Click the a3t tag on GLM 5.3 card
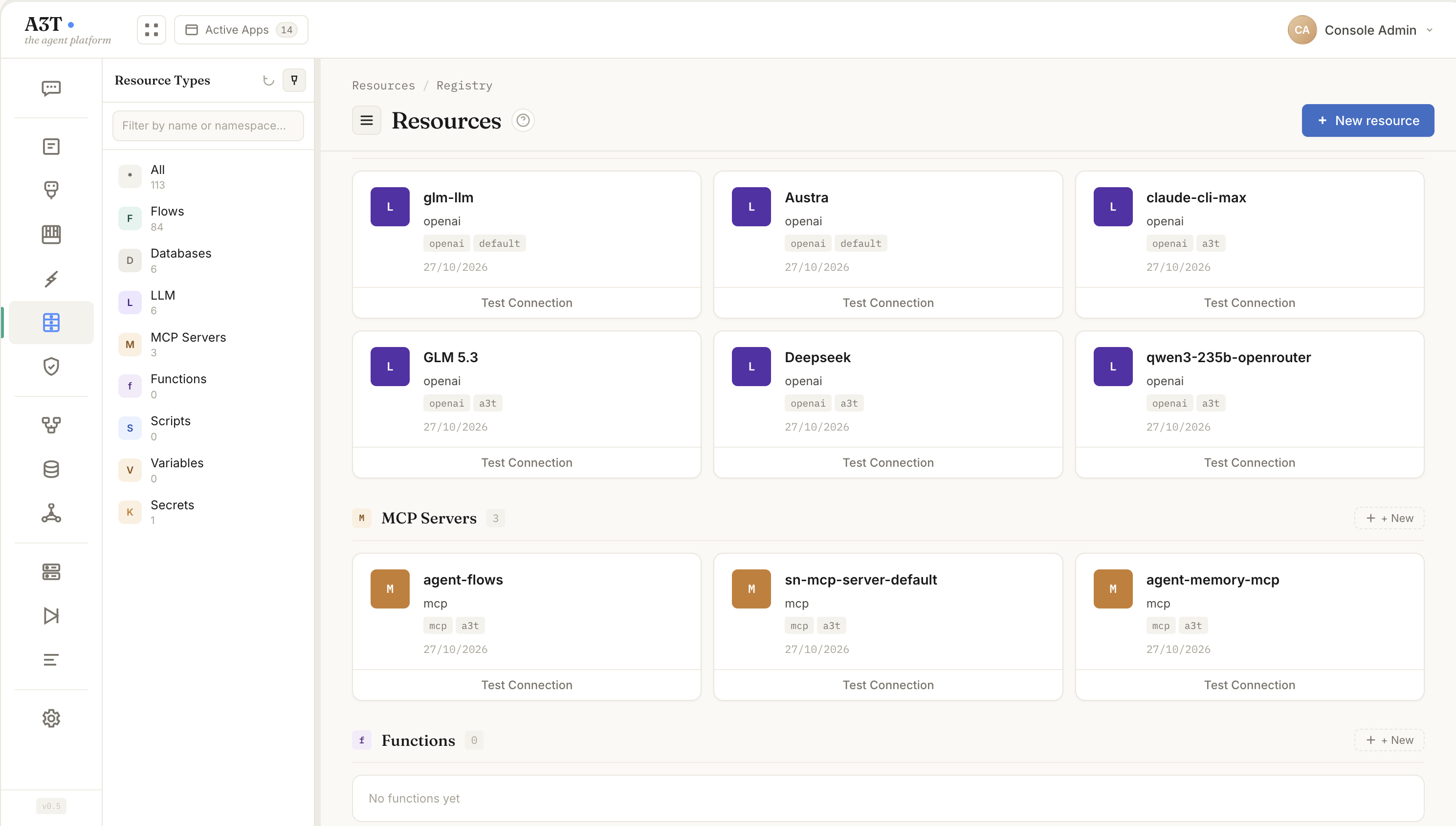 487,403
